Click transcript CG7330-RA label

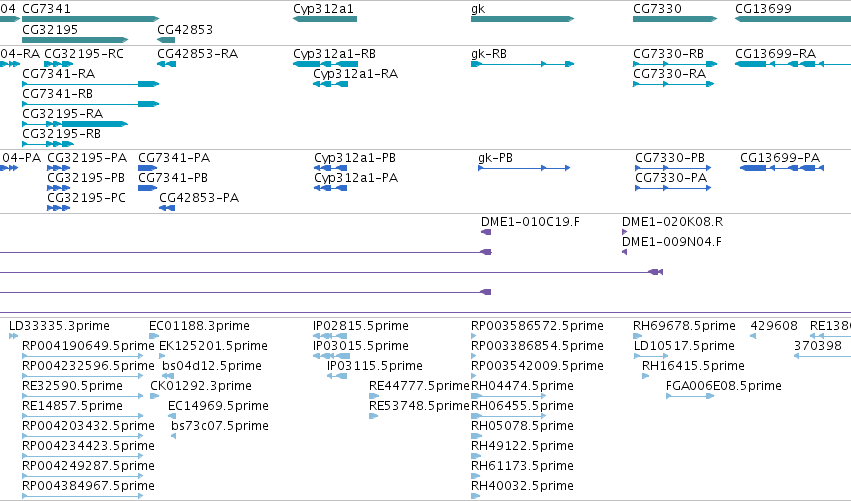[670, 74]
